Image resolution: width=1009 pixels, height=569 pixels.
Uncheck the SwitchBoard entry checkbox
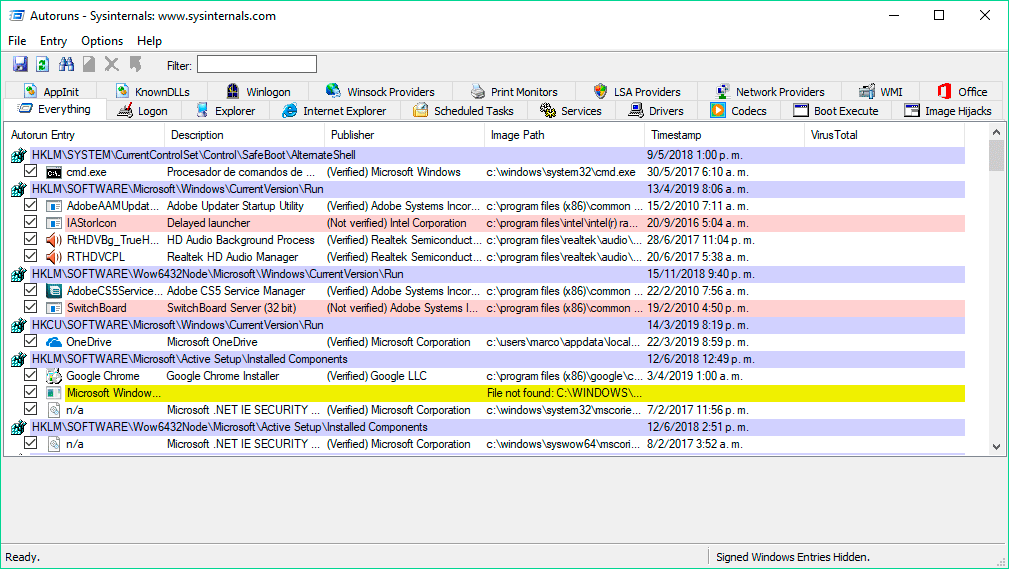30,307
